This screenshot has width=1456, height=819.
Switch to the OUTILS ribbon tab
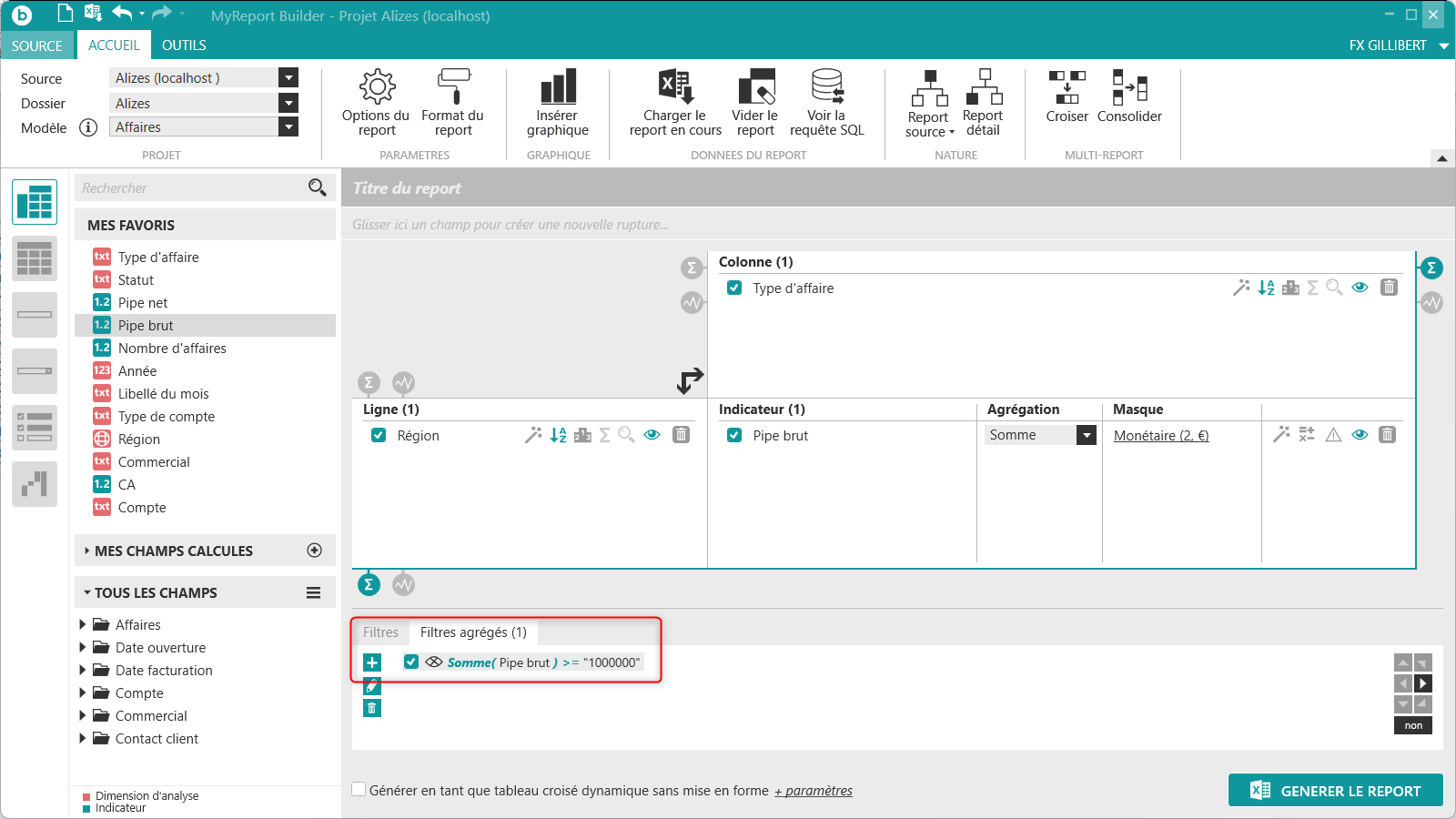[184, 45]
